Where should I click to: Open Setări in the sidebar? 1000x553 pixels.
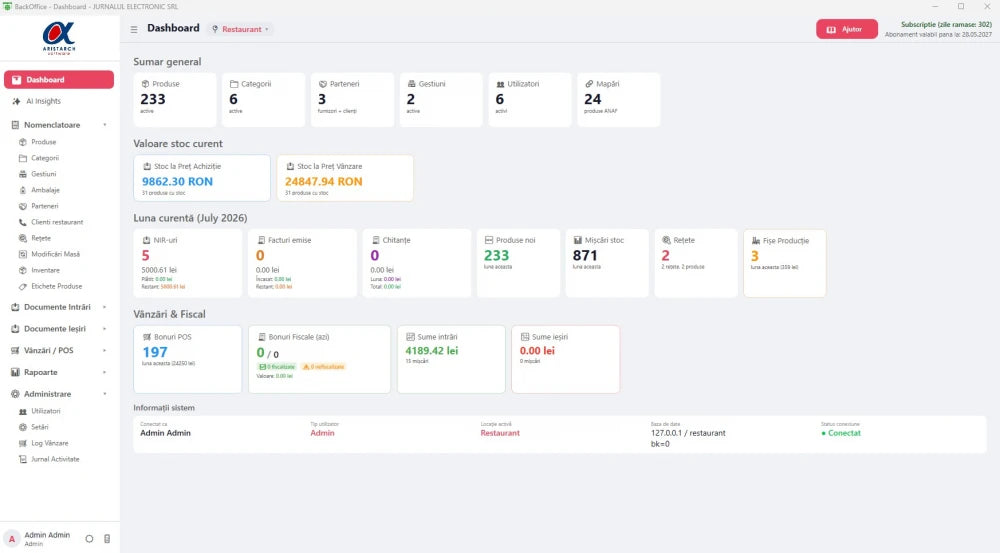tap(40, 427)
